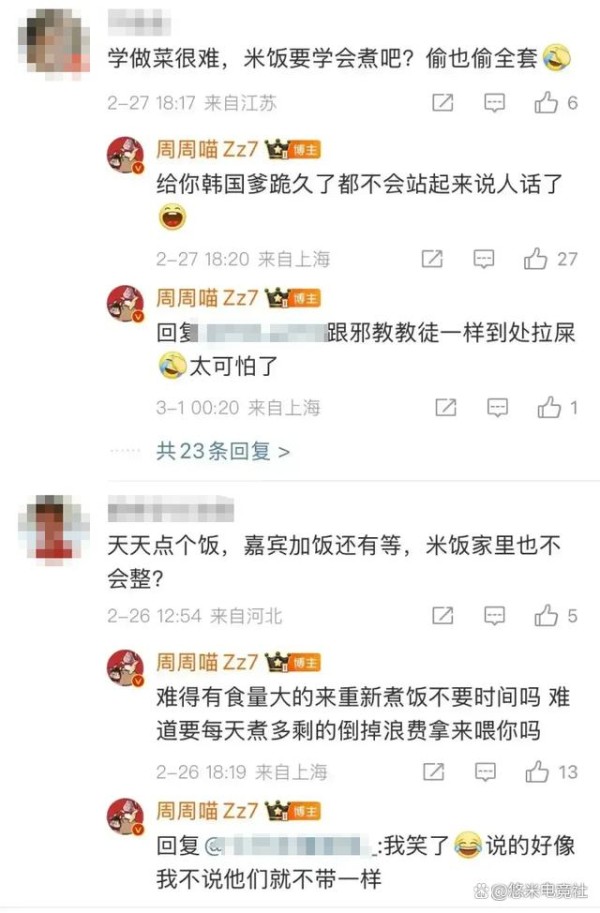Tap blurred @mention in last reply
Screen dimensions: 600x913
(290, 845)
